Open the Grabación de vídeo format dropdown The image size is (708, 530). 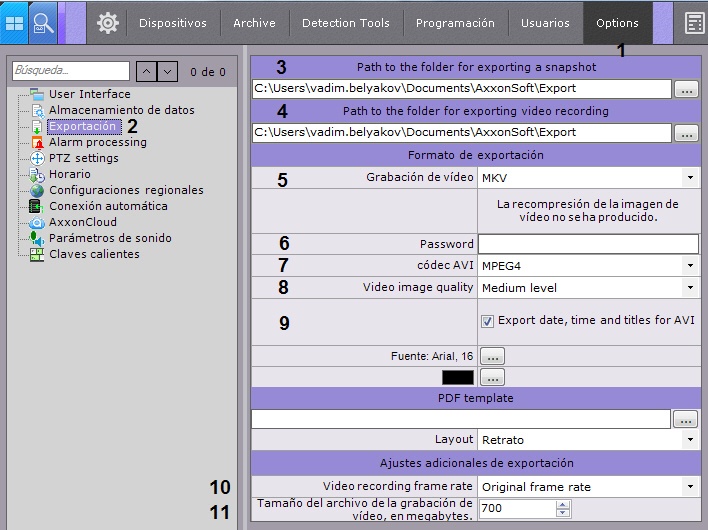point(690,178)
